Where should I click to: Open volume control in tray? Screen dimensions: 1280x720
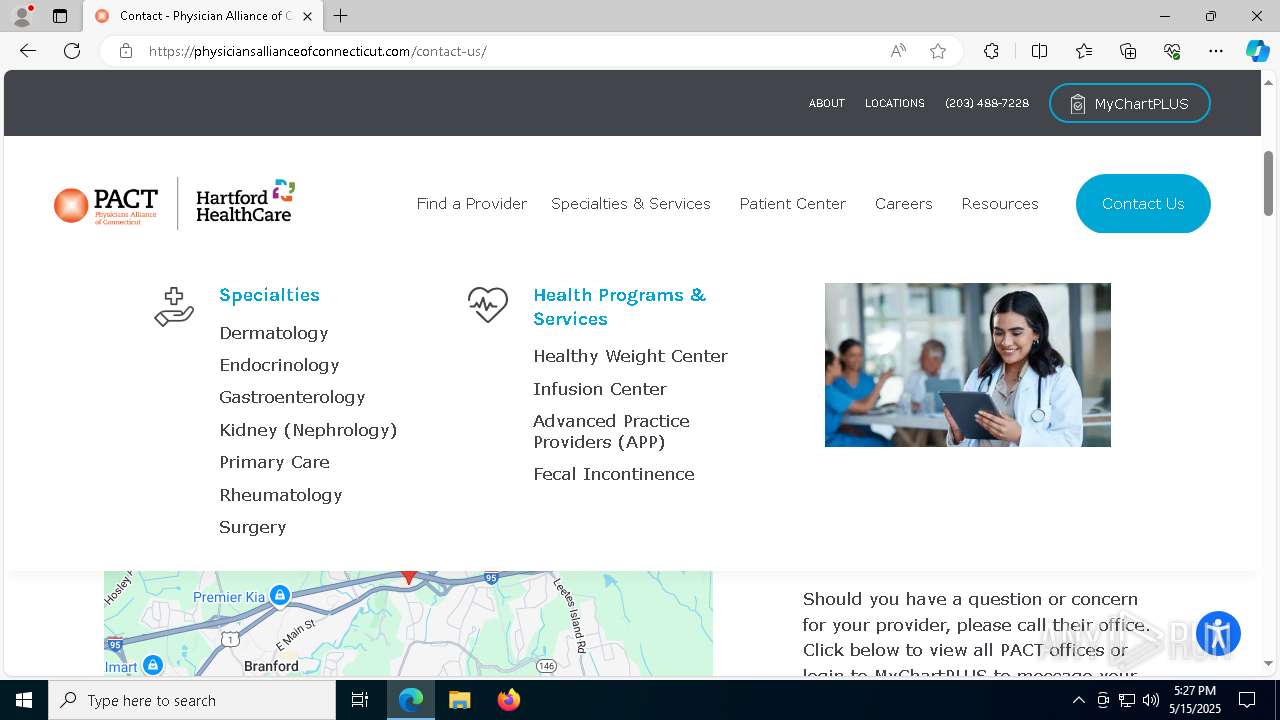[1151, 700]
